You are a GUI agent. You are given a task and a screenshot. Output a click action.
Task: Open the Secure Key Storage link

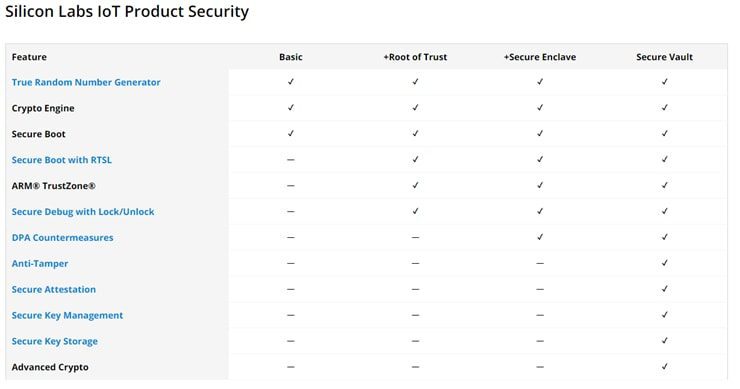55,341
